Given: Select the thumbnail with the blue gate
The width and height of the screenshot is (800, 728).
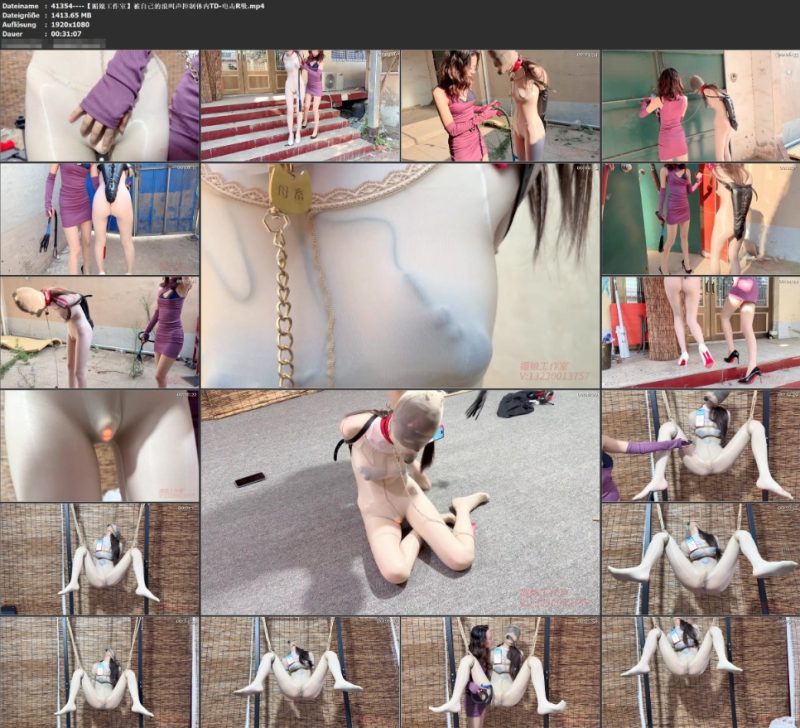Looking at the screenshot, I should [x=99, y=219].
